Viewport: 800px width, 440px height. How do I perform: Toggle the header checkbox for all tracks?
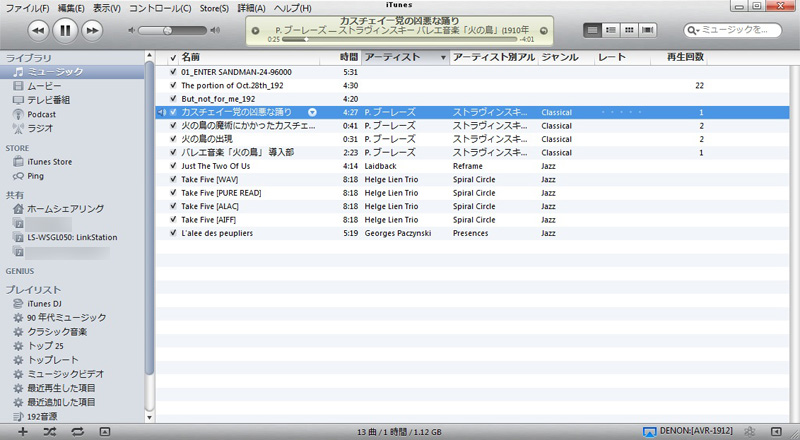[173, 58]
